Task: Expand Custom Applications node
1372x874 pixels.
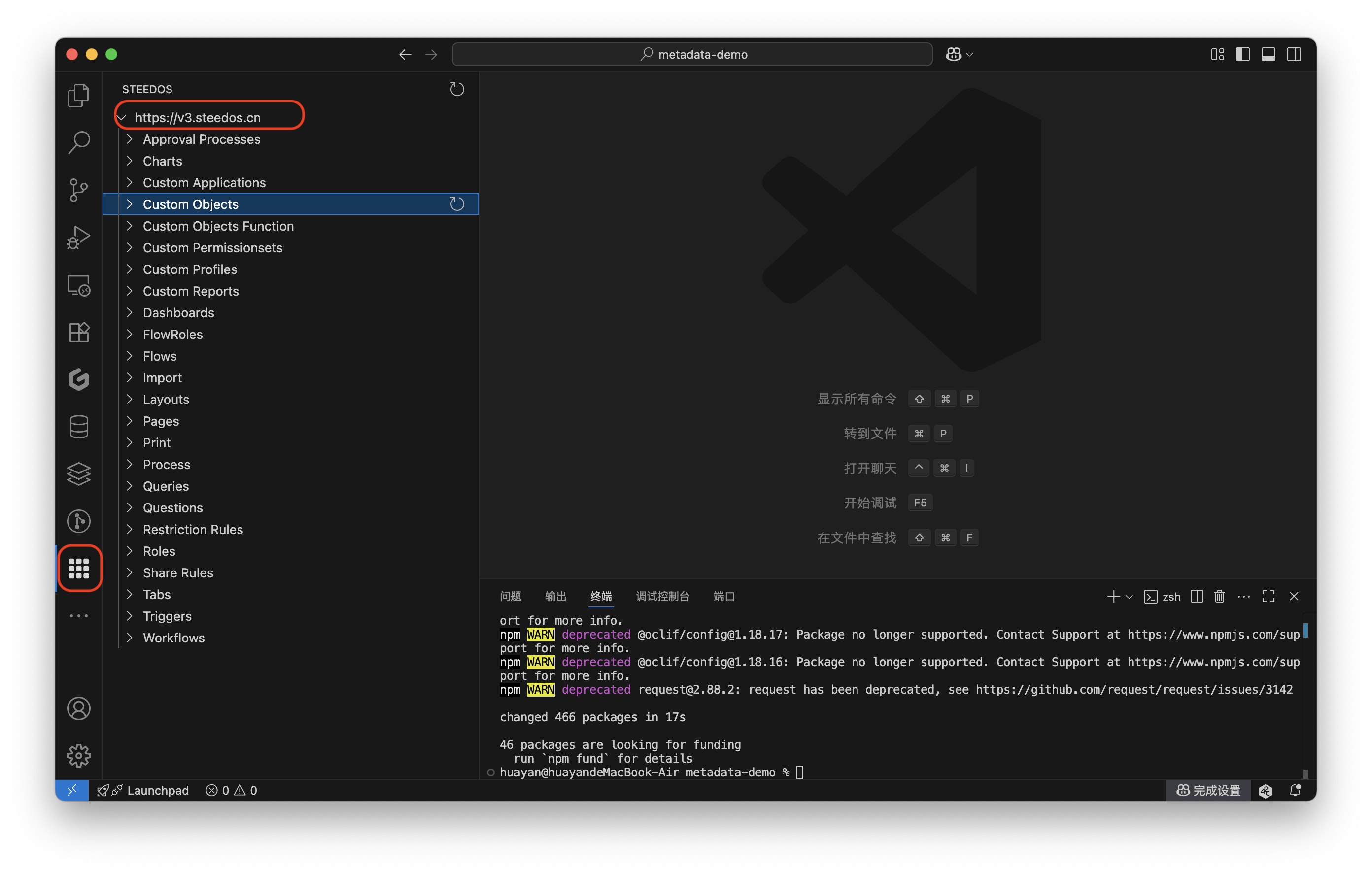Action: tap(129, 182)
